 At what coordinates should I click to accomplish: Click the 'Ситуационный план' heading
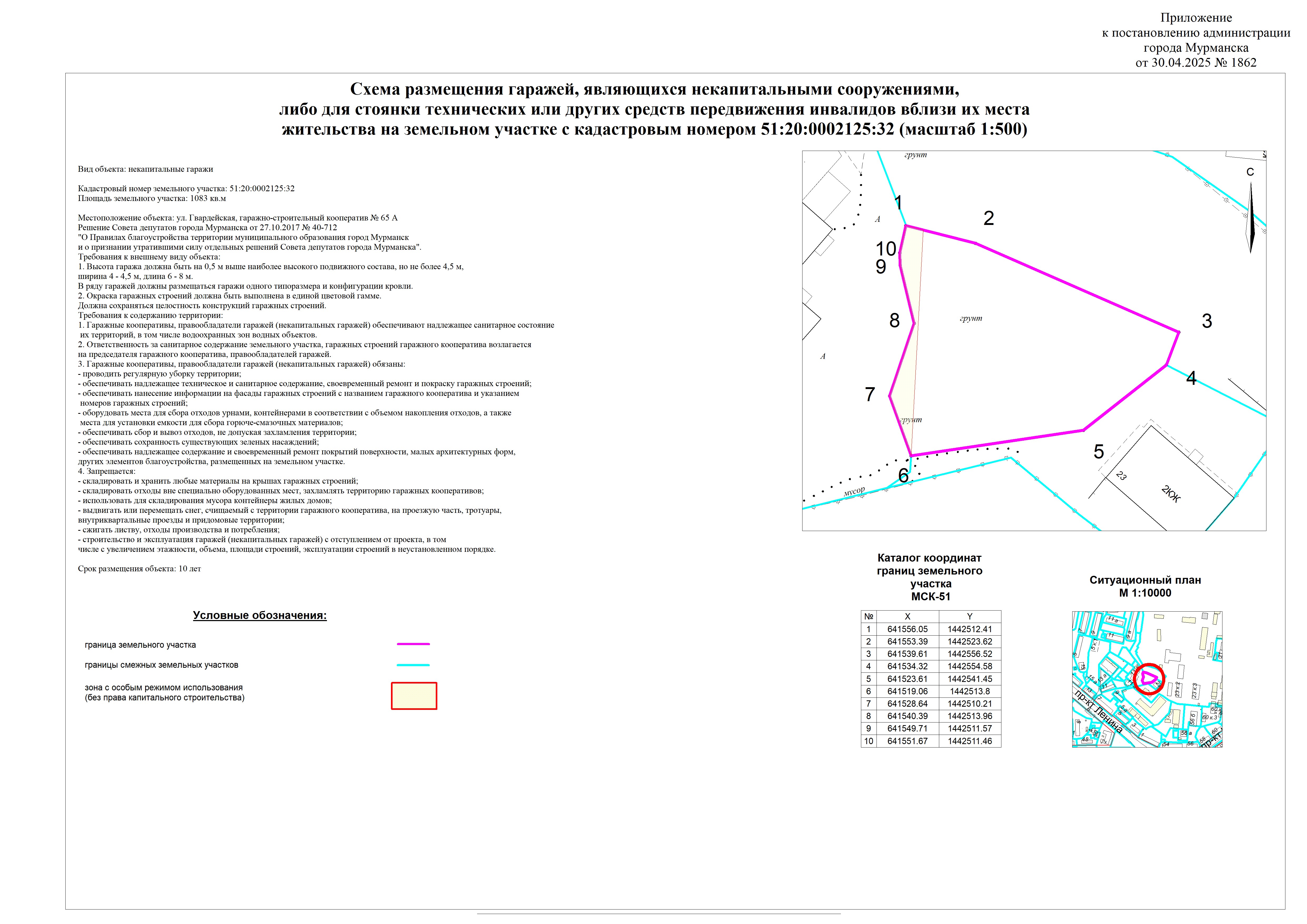point(1145,580)
